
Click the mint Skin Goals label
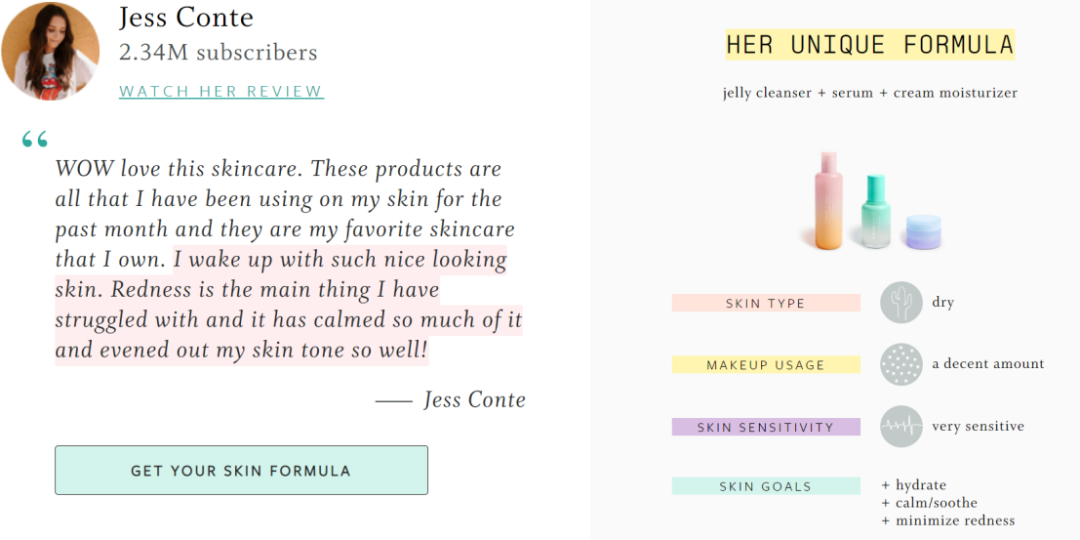tap(766, 486)
